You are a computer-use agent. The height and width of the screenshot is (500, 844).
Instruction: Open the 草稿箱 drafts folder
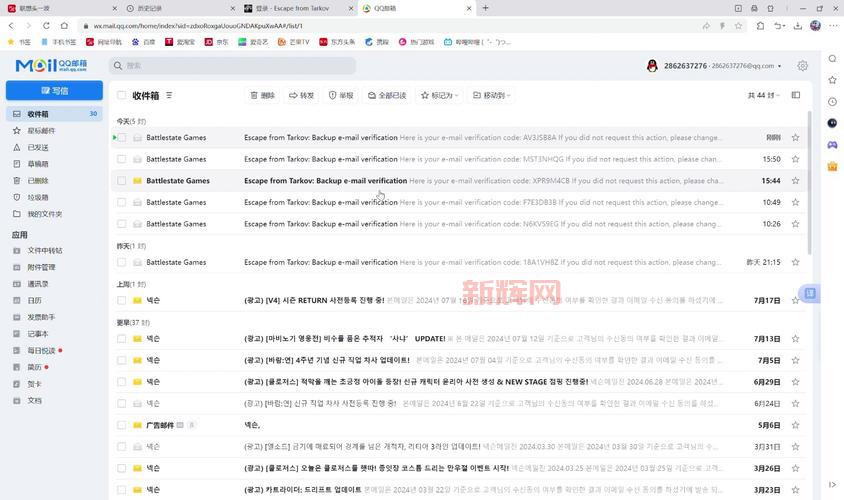point(38,164)
